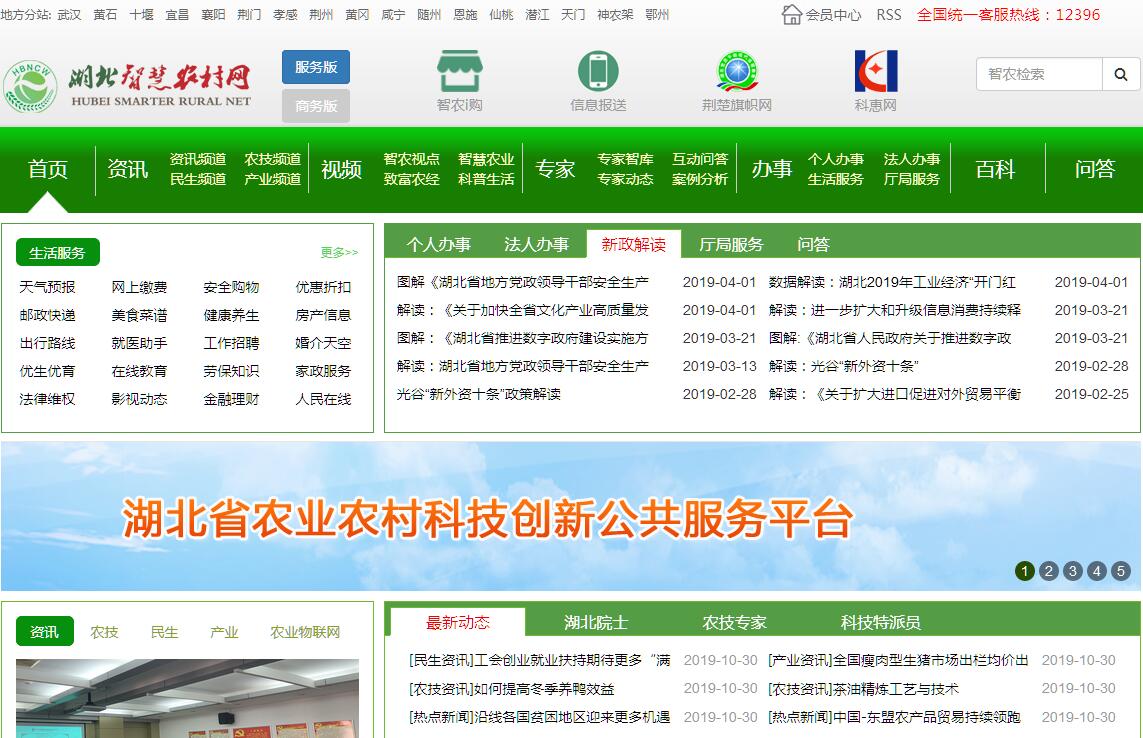Open the RSS feed link
Screen dimensions: 1143x738
(x=888, y=15)
